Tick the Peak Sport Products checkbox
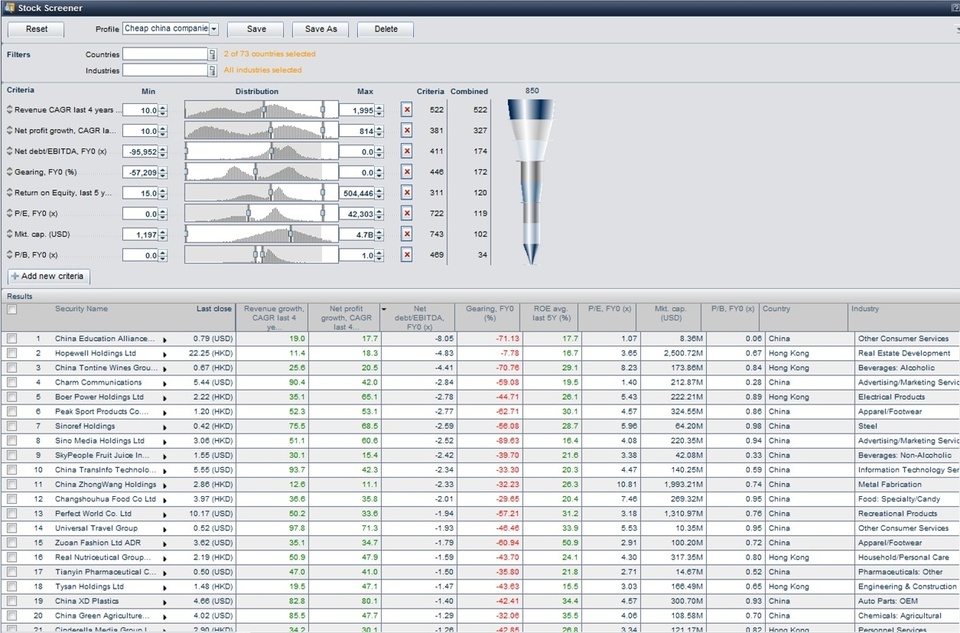Image resolution: width=960 pixels, height=633 pixels. pos(12,411)
